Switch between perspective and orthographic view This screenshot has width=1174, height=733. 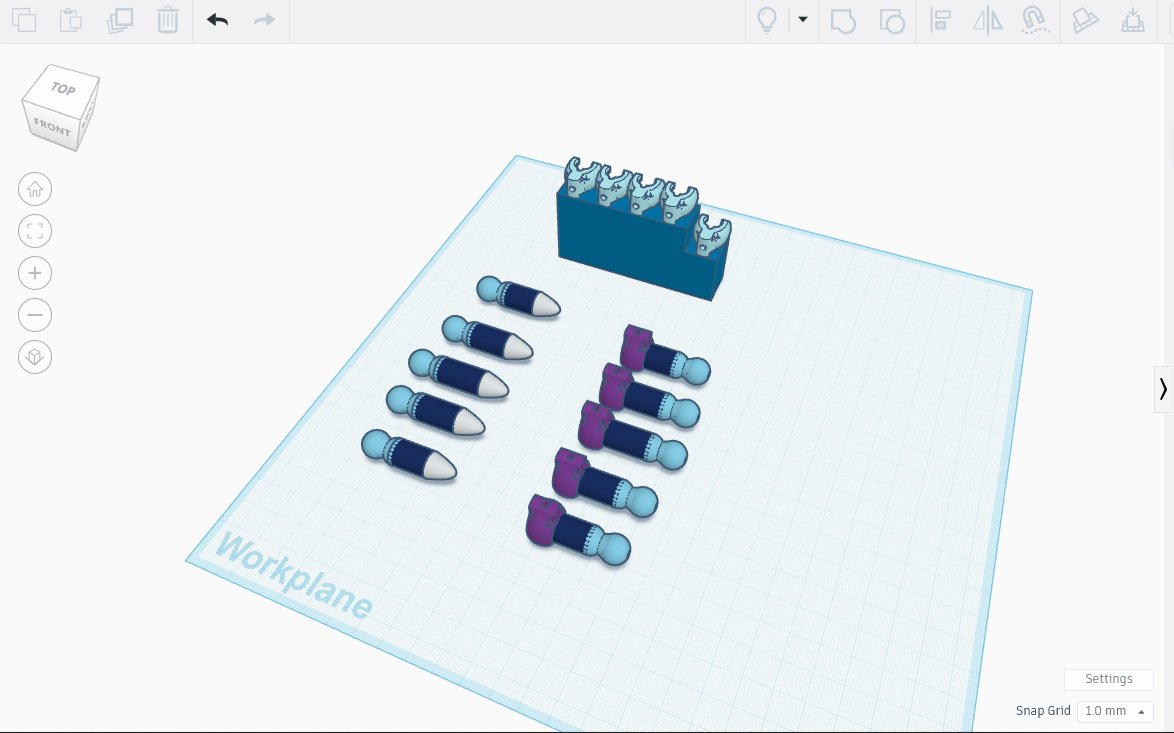coord(35,357)
